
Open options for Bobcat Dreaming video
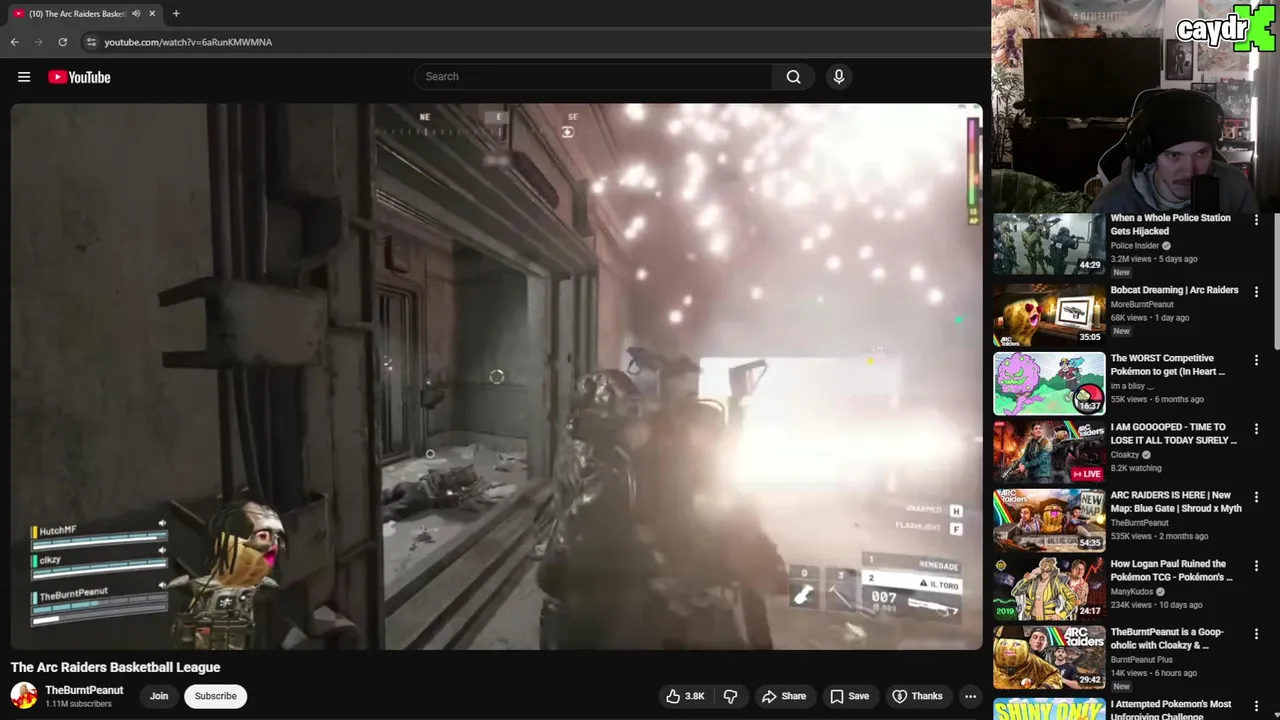click(x=1256, y=291)
